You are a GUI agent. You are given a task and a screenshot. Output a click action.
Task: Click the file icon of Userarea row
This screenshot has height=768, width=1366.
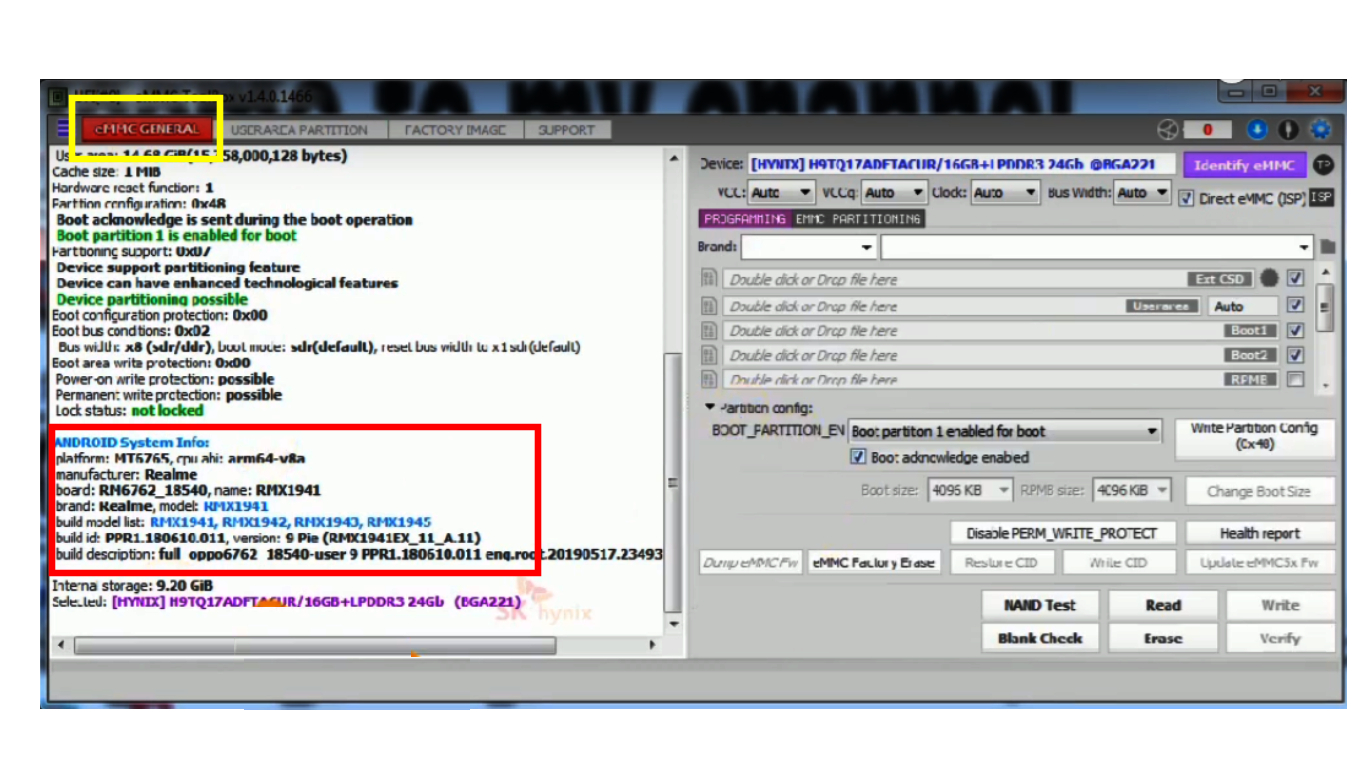click(709, 306)
